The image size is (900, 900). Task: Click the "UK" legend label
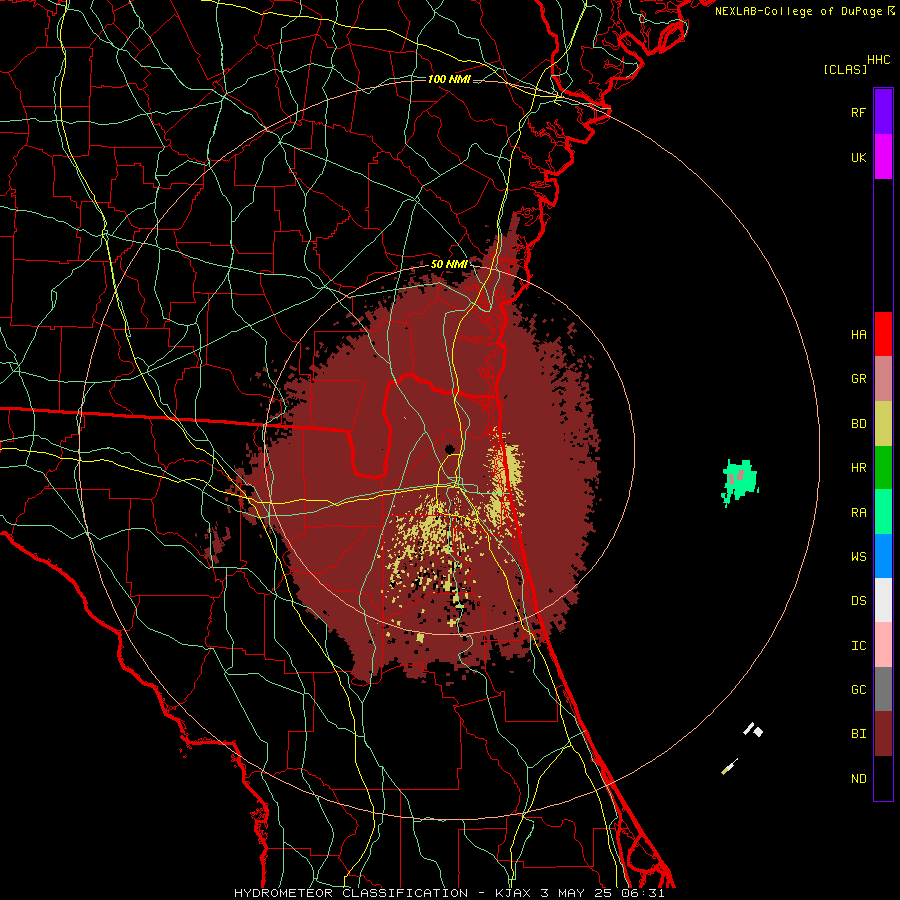coord(858,158)
